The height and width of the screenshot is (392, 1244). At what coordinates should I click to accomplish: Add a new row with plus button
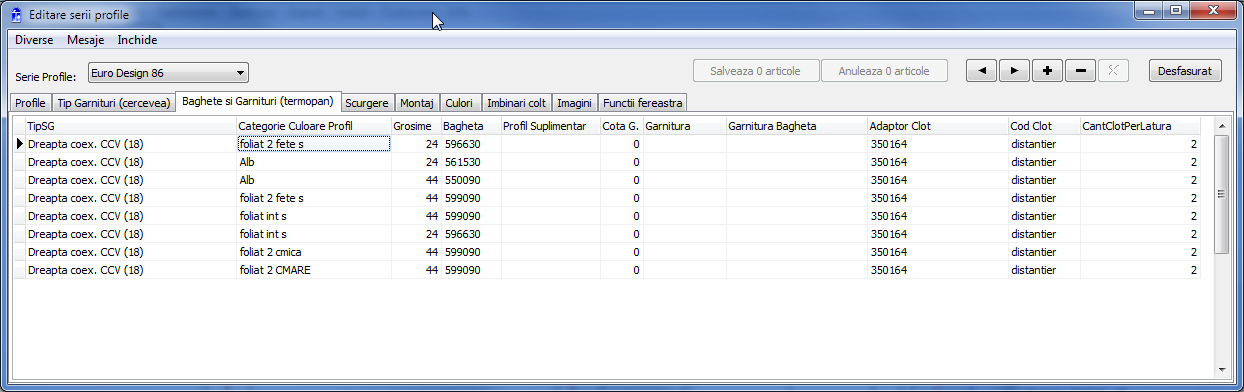pos(1047,71)
